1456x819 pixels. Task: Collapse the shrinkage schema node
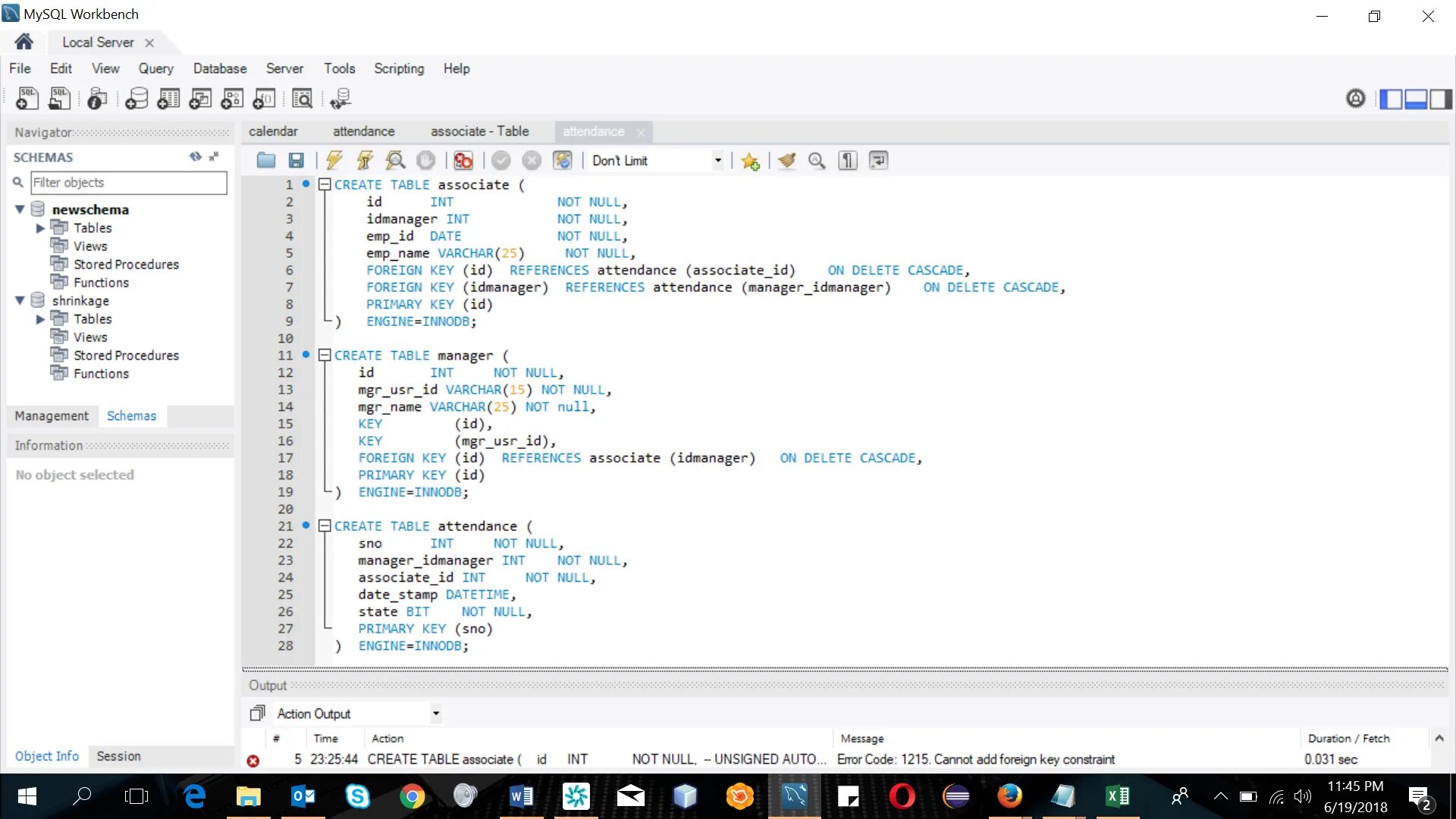pos(20,300)
